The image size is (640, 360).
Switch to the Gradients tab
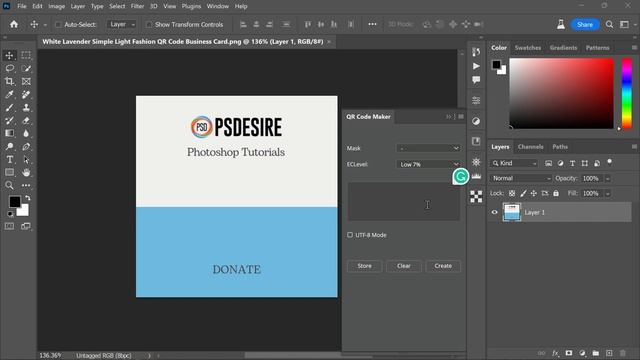tap(563, 48)
